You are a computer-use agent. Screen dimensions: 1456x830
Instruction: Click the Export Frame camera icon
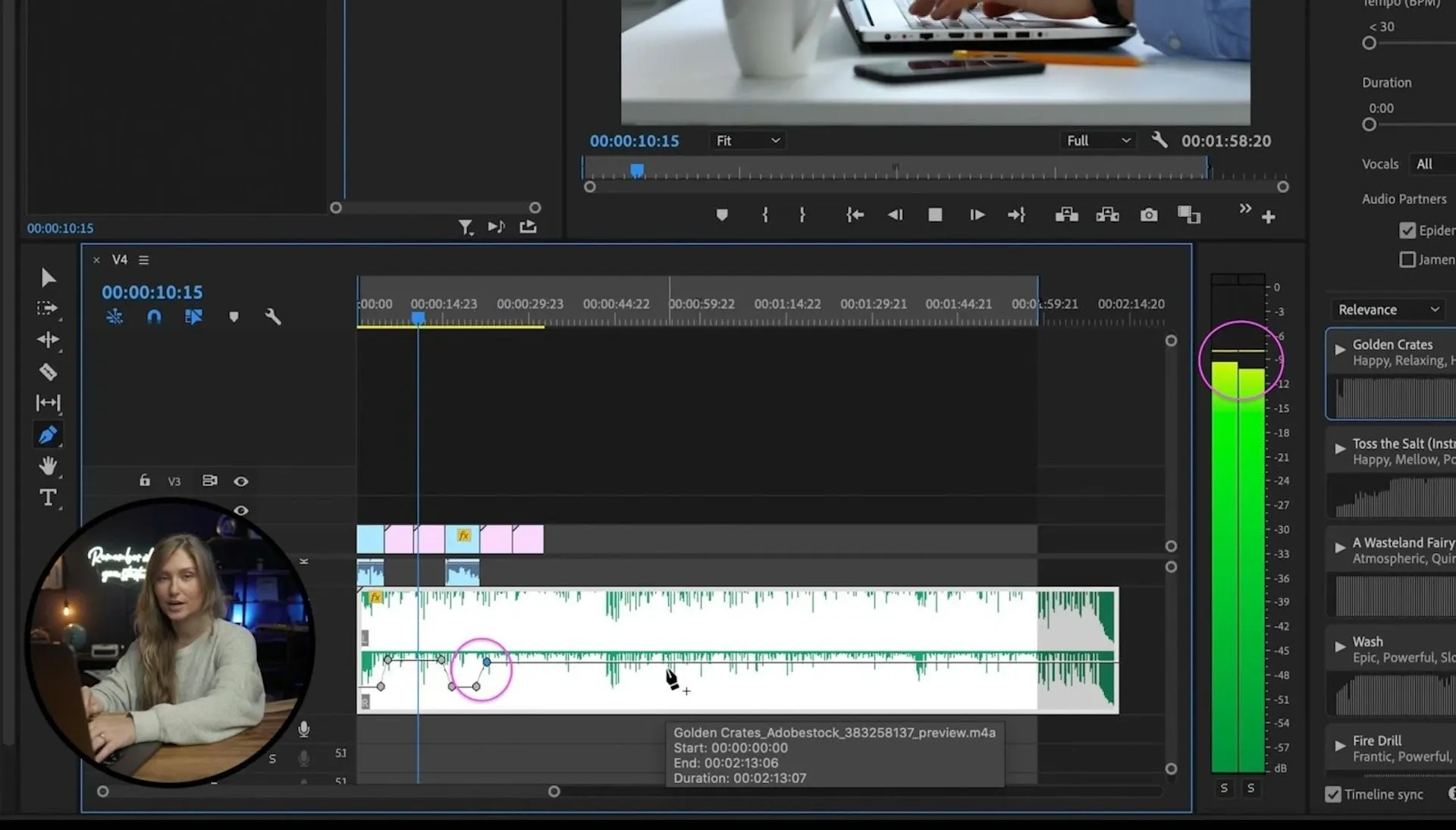[x=1149, y=215]
